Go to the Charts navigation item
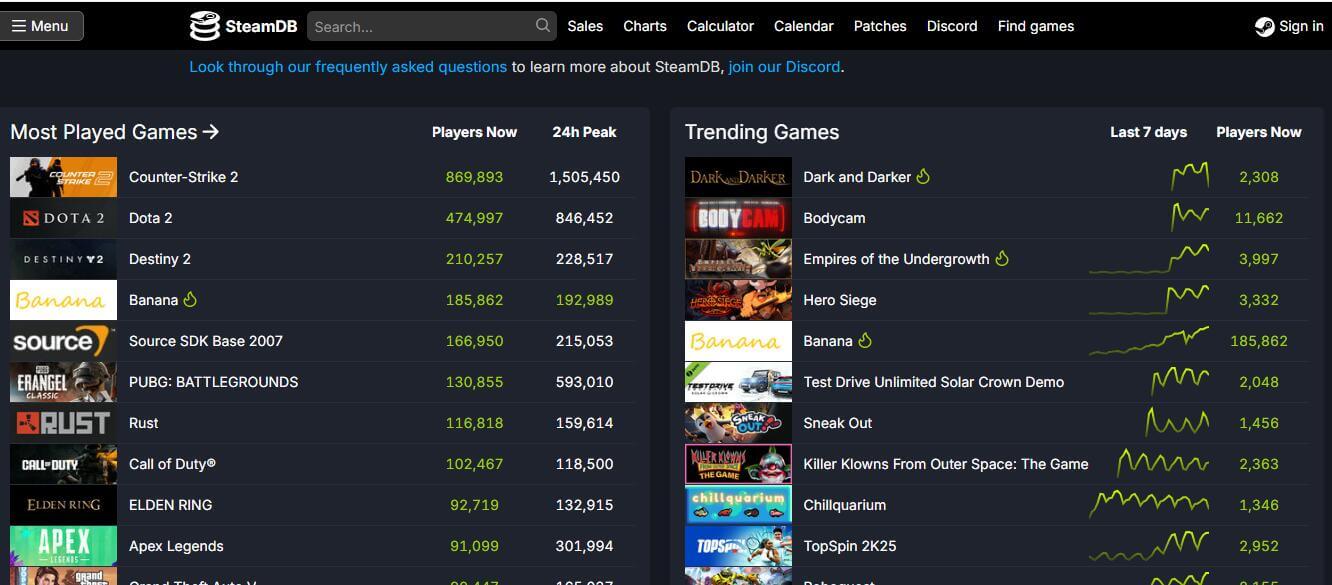The width and height of the screenshot is (1332, 585). click(x=645, y=26)
